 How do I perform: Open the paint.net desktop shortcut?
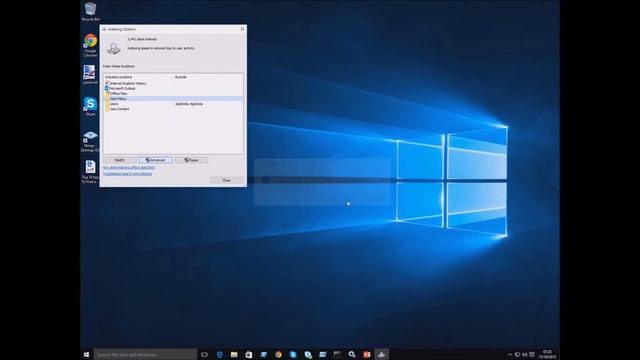tap(90, 75)
